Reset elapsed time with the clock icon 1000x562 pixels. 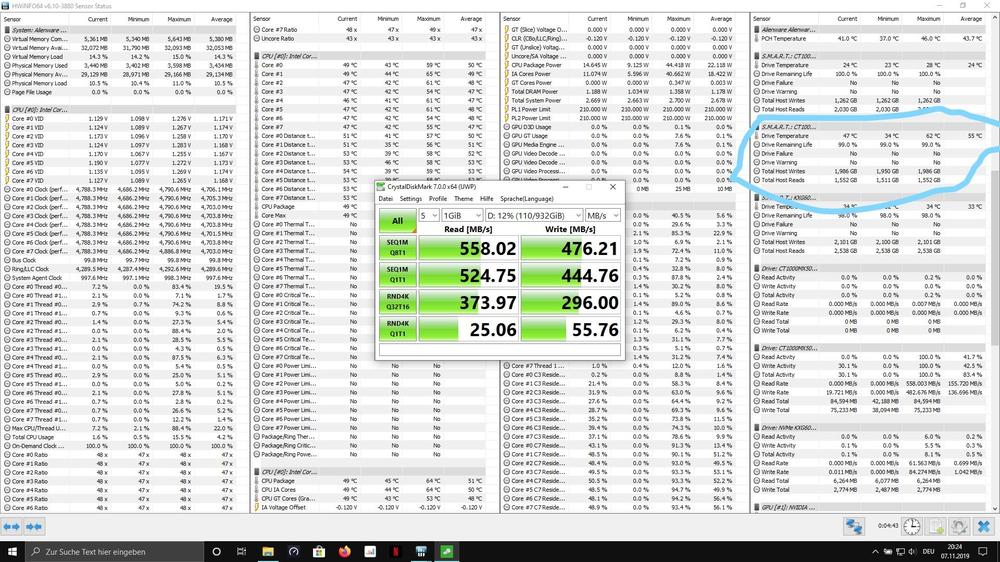pyautogui.click(x=912, y=526)
